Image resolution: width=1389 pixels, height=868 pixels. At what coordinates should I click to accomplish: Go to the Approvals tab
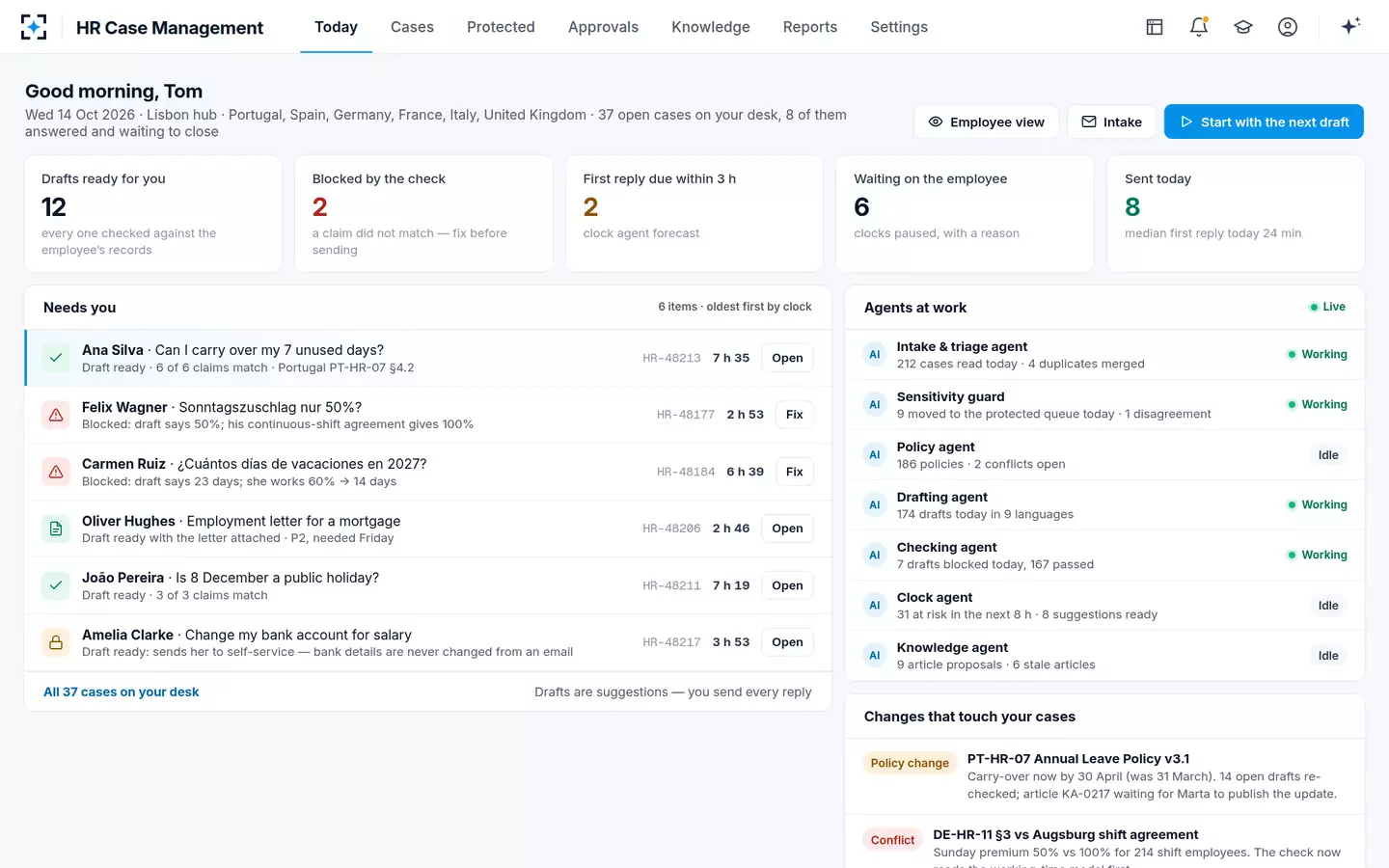603,27
